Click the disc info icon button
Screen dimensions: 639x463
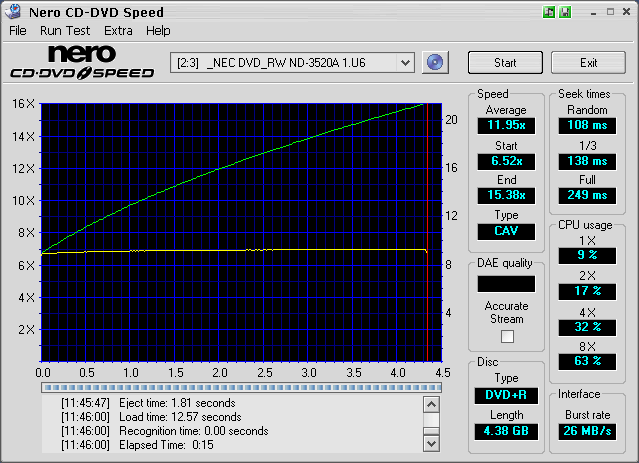pos(433,63)
